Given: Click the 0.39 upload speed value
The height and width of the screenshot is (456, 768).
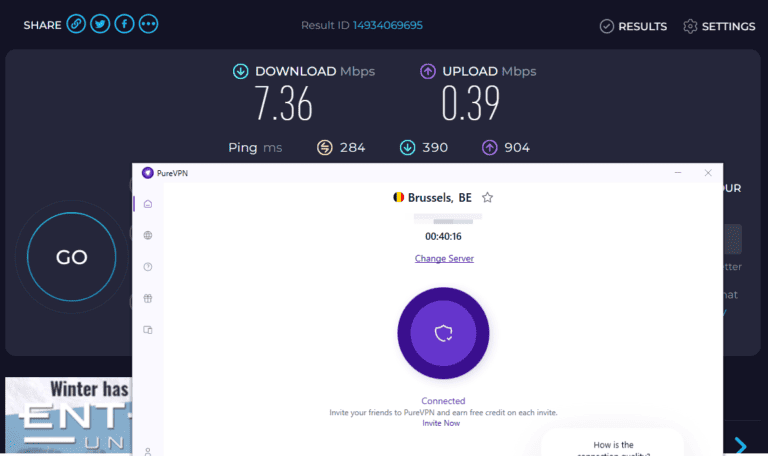Looking at the screenshot, I should (471, 103).
